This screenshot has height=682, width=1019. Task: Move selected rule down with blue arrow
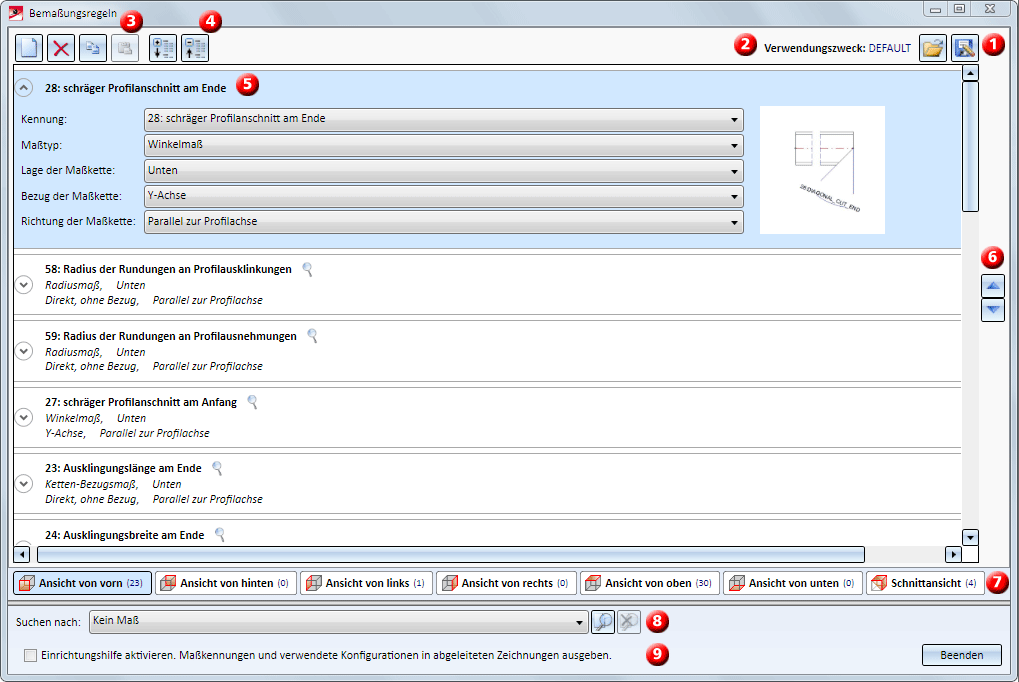(x=993, y=309)
